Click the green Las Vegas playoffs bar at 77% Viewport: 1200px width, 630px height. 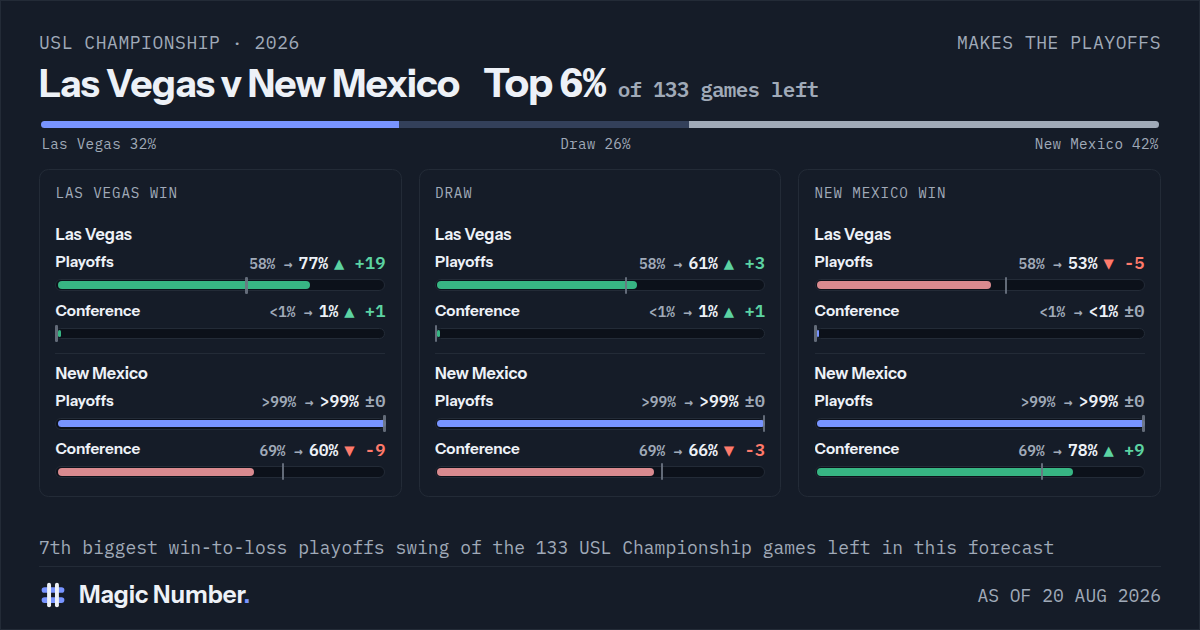click(x=184, y=285)
